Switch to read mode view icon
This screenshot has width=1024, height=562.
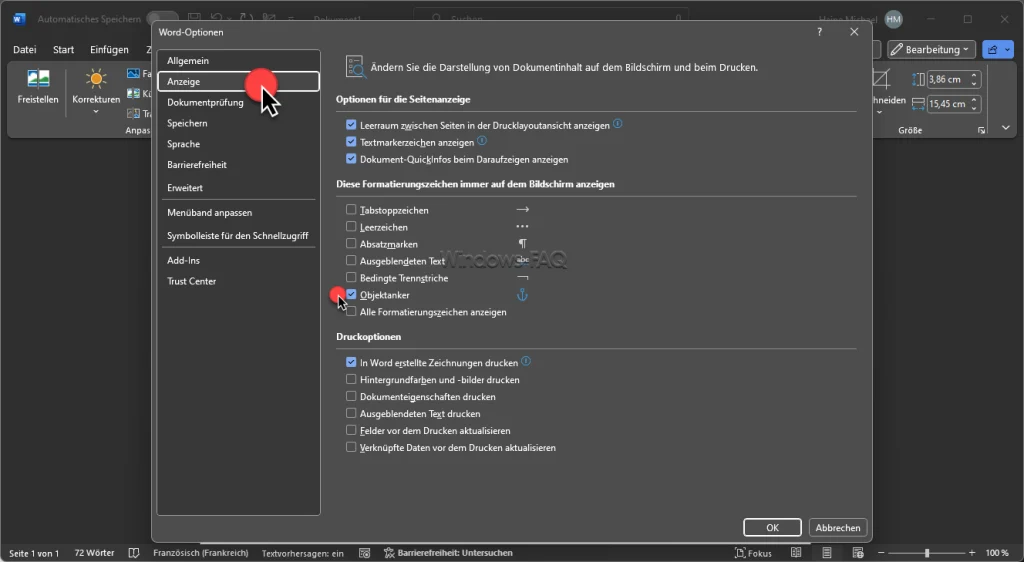pyautogui.click(x=795, y=553)
